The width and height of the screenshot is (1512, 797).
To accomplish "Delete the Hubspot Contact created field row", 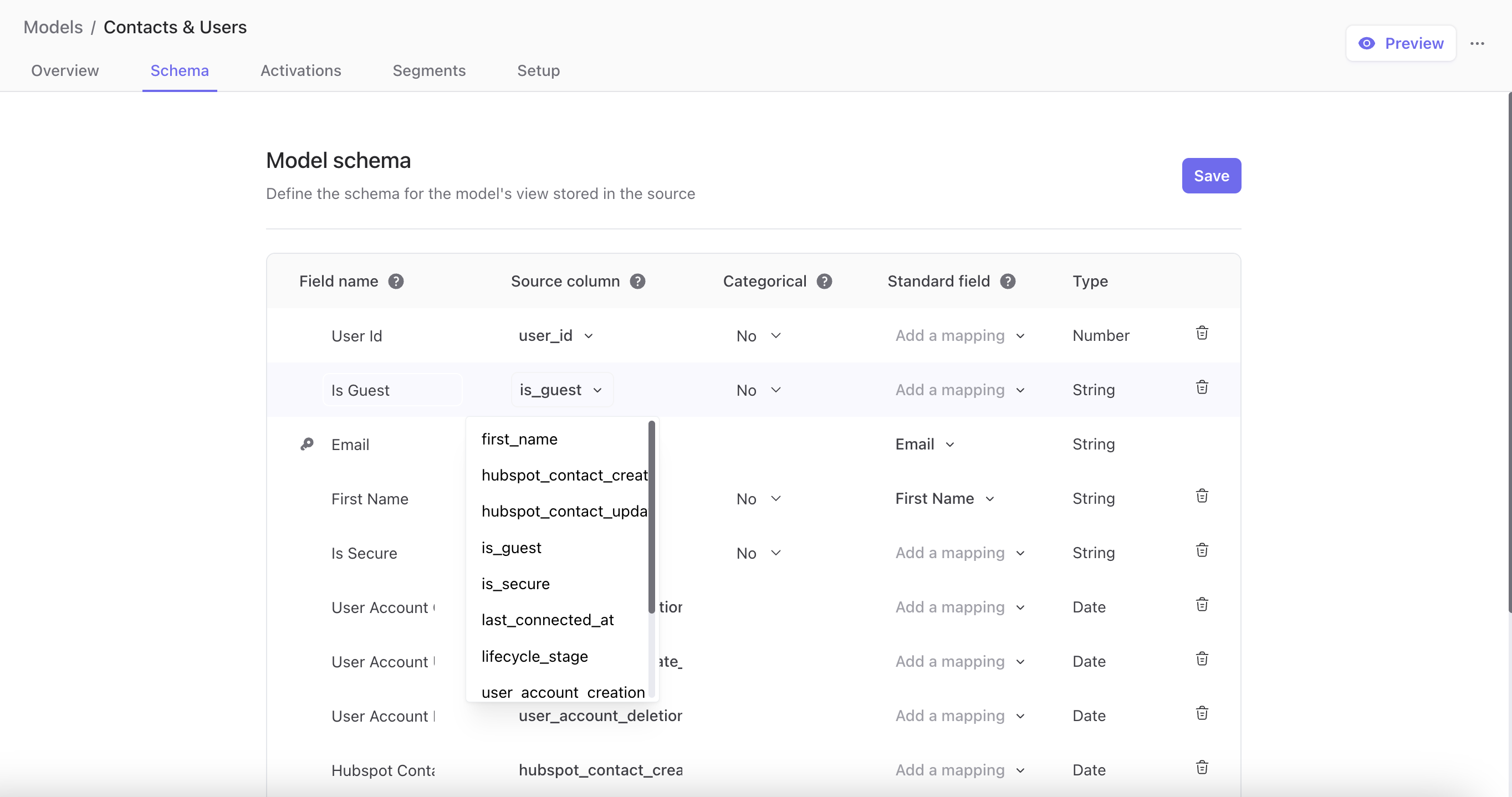I will coord(1202,768).
